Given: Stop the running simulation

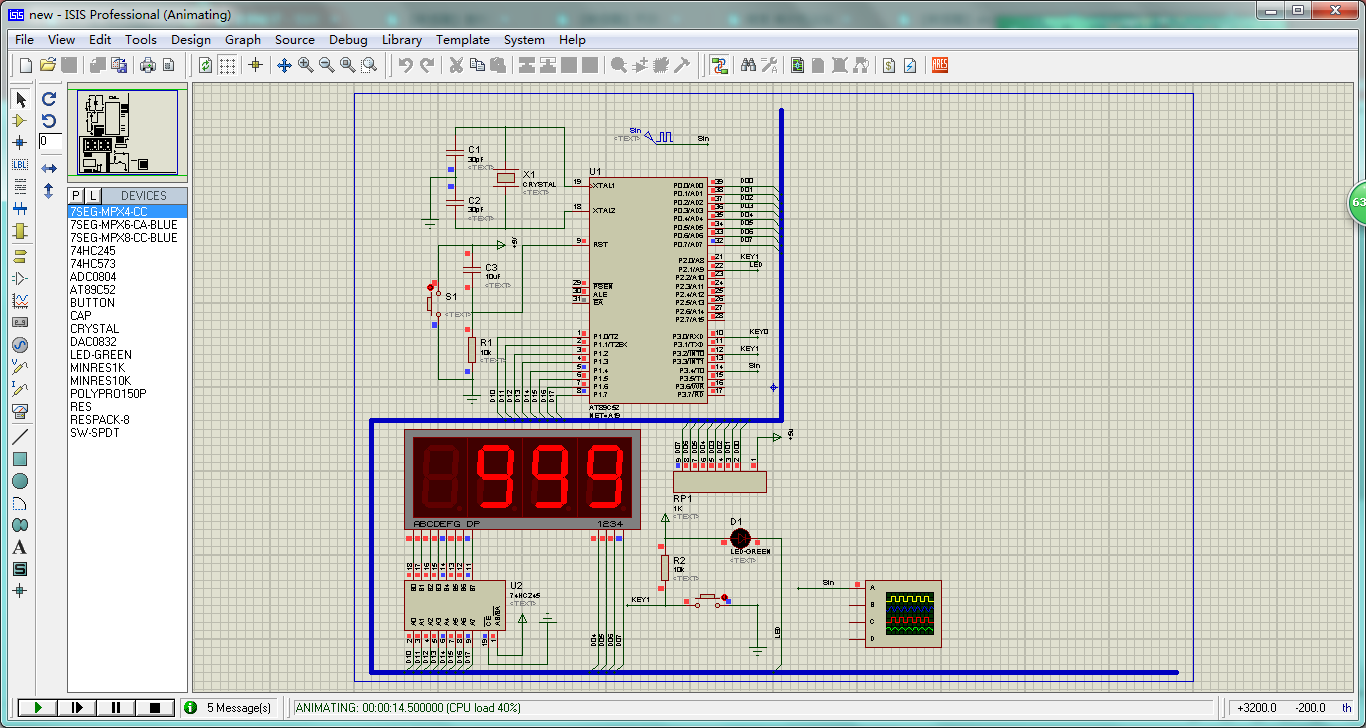Looking at the screenshot, I should (x=155, y=708).
